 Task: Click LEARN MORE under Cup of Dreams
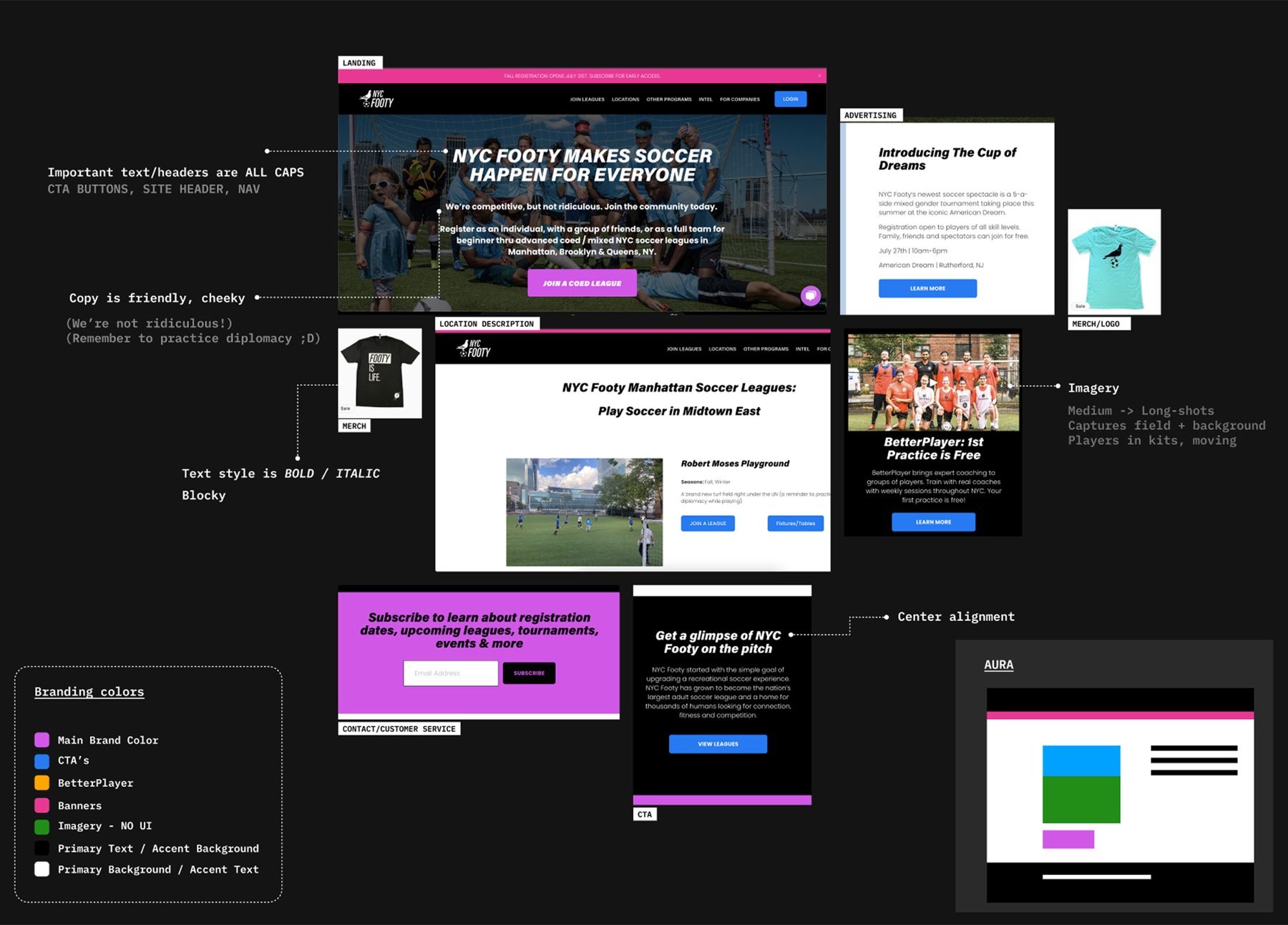coord(927,288)
